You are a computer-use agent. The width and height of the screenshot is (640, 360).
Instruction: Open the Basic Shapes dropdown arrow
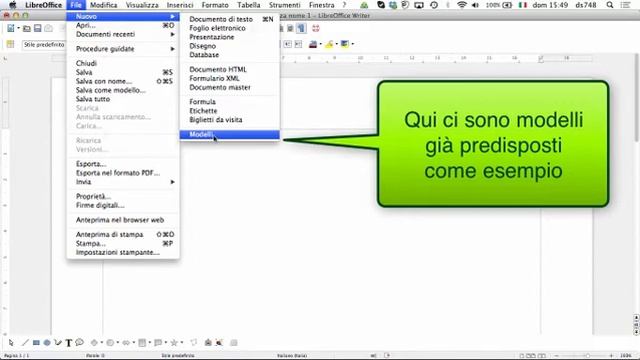(x=101, y=343)
